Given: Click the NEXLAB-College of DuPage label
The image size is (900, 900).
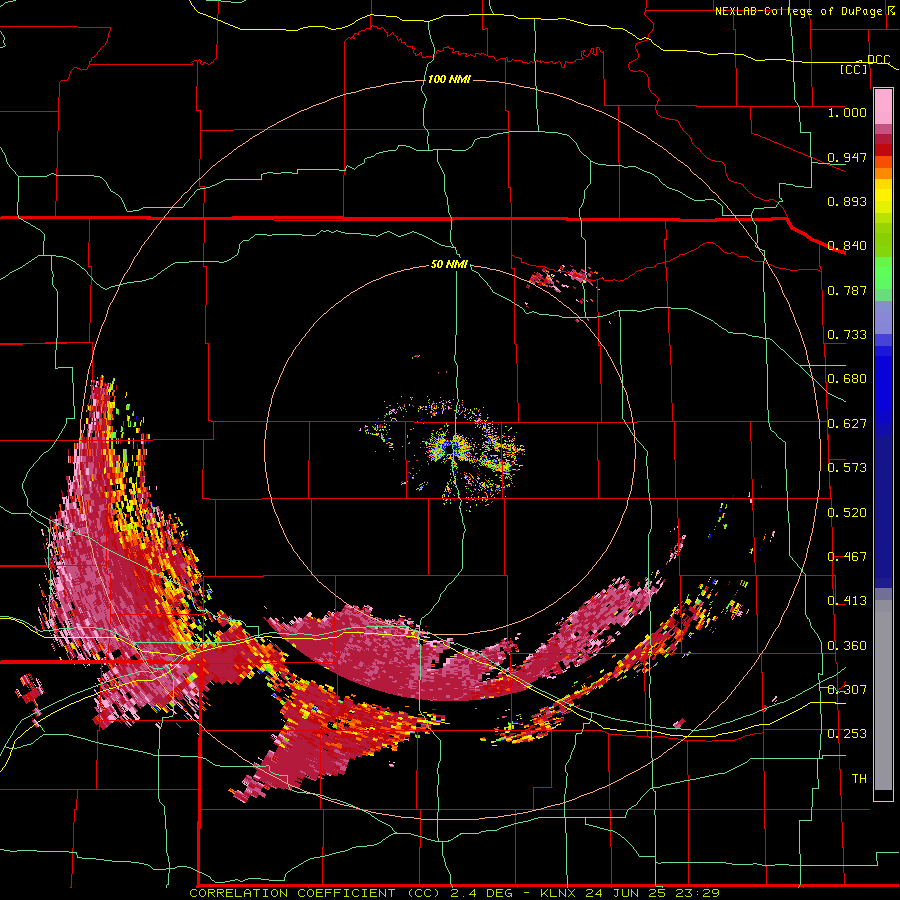Looking at the screenshot, I should 798,11.
